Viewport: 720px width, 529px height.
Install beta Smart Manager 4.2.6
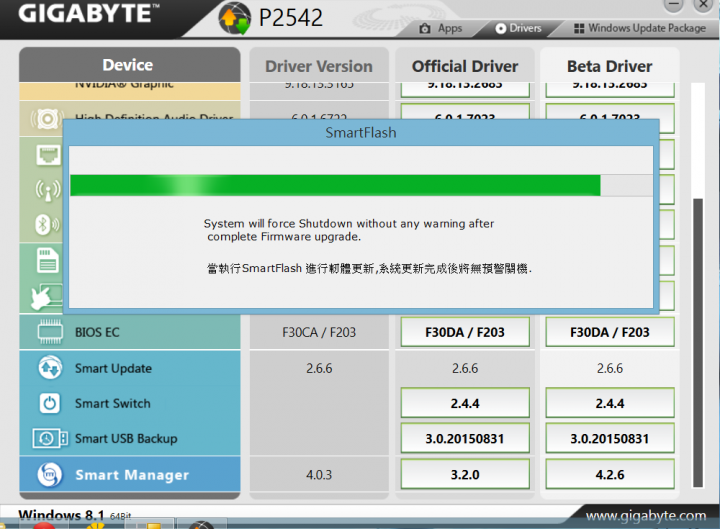click(610, 474)
